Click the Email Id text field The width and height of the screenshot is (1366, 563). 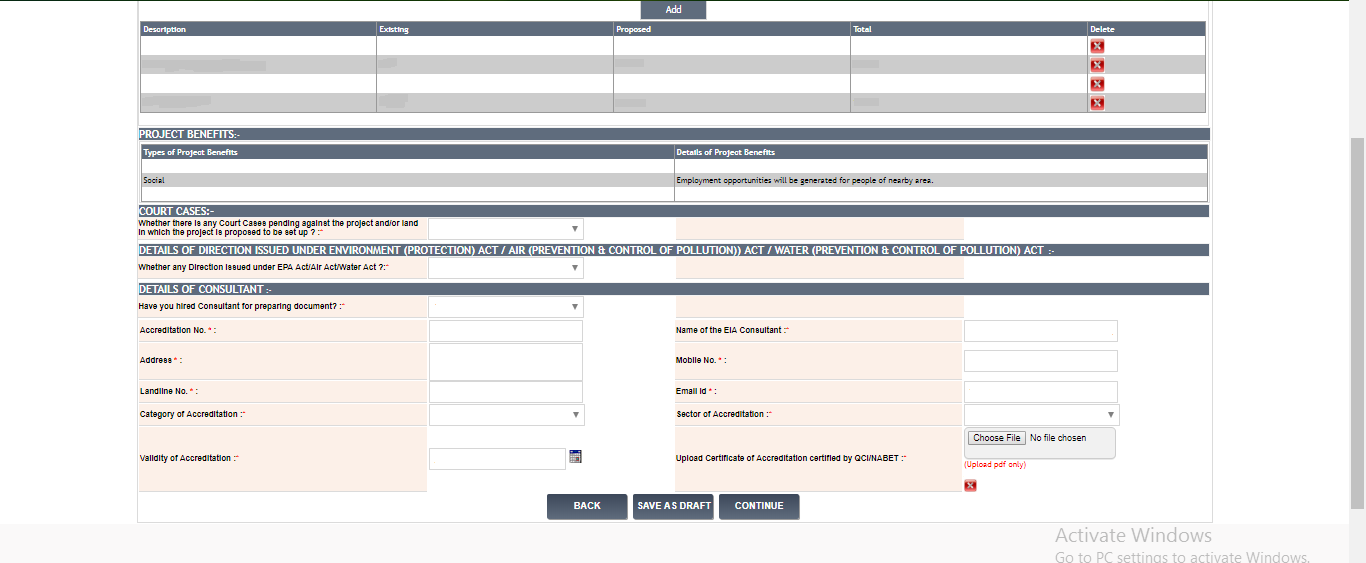1040,392
